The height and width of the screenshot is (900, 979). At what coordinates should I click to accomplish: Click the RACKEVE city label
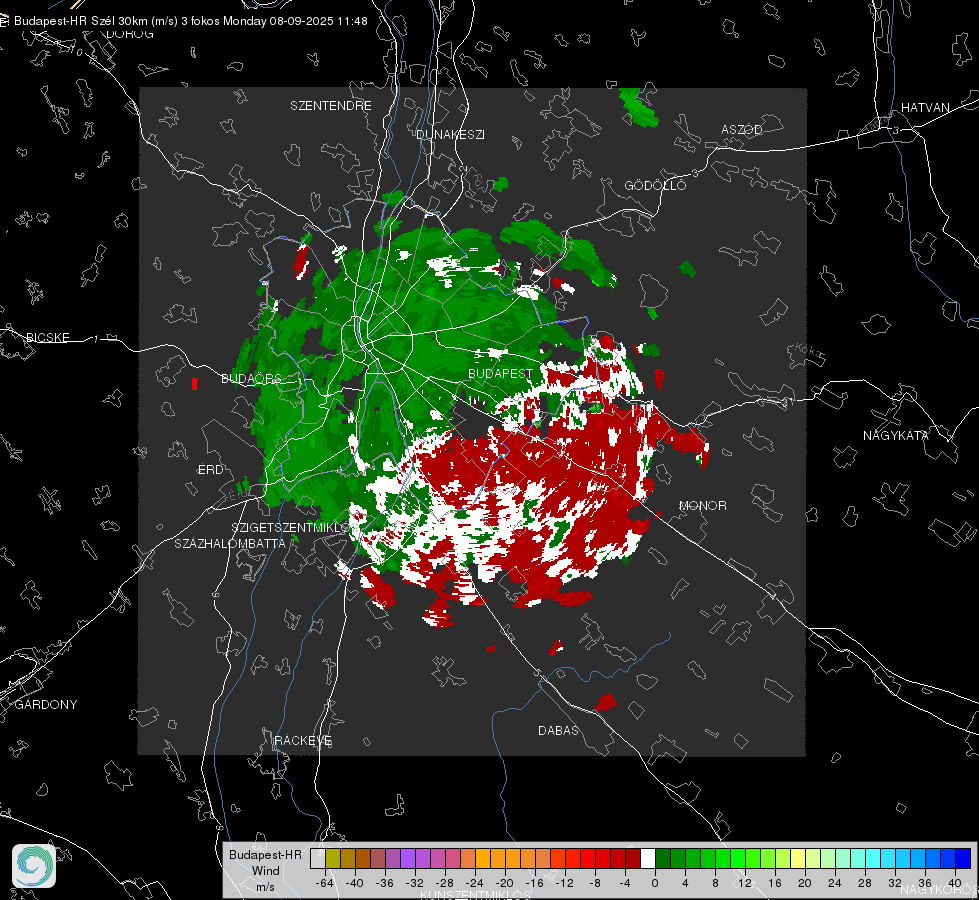[x=303, y=740]
